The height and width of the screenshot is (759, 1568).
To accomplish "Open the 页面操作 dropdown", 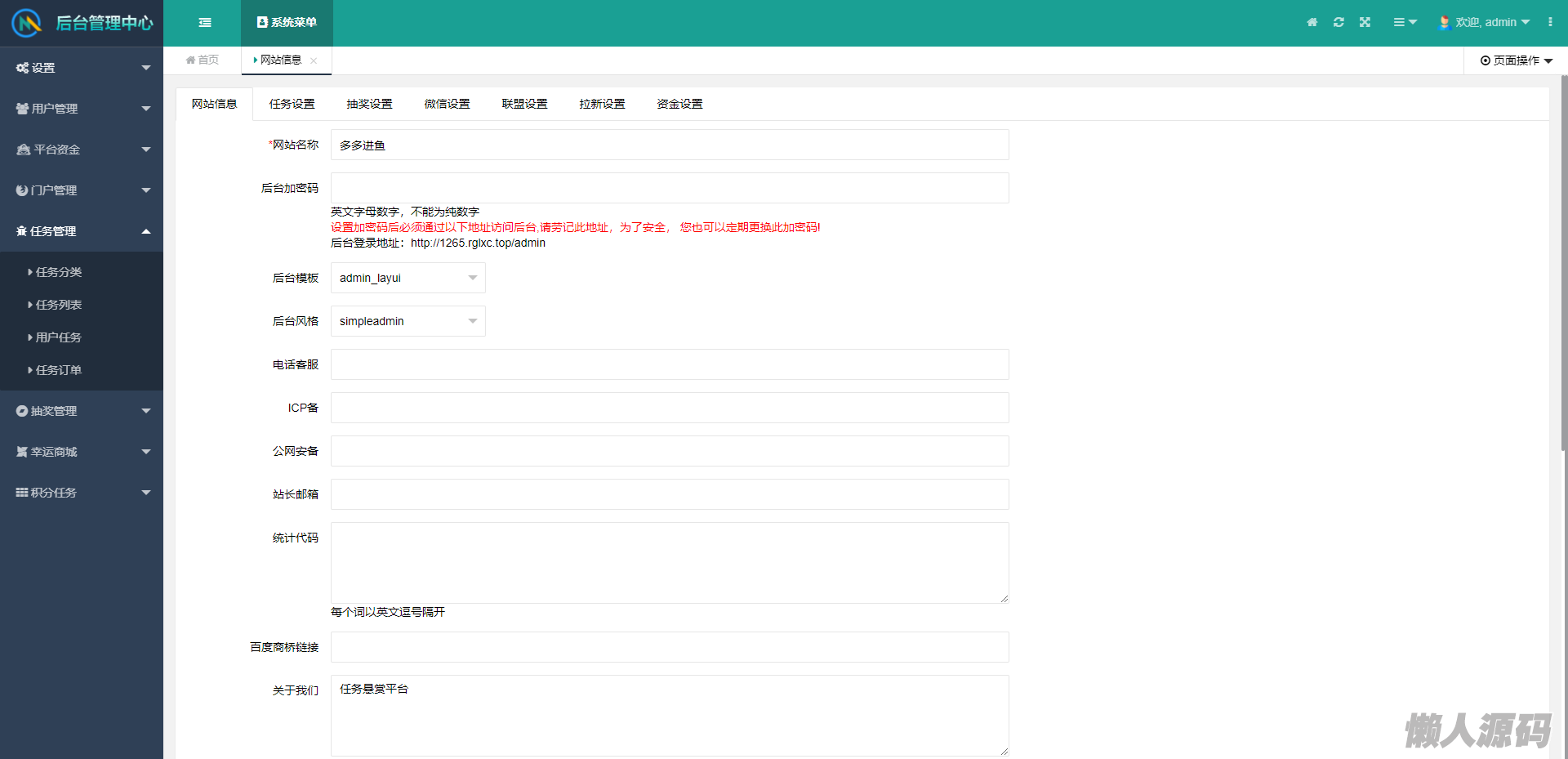I will pyautogui.click(x=1516, y=60).
